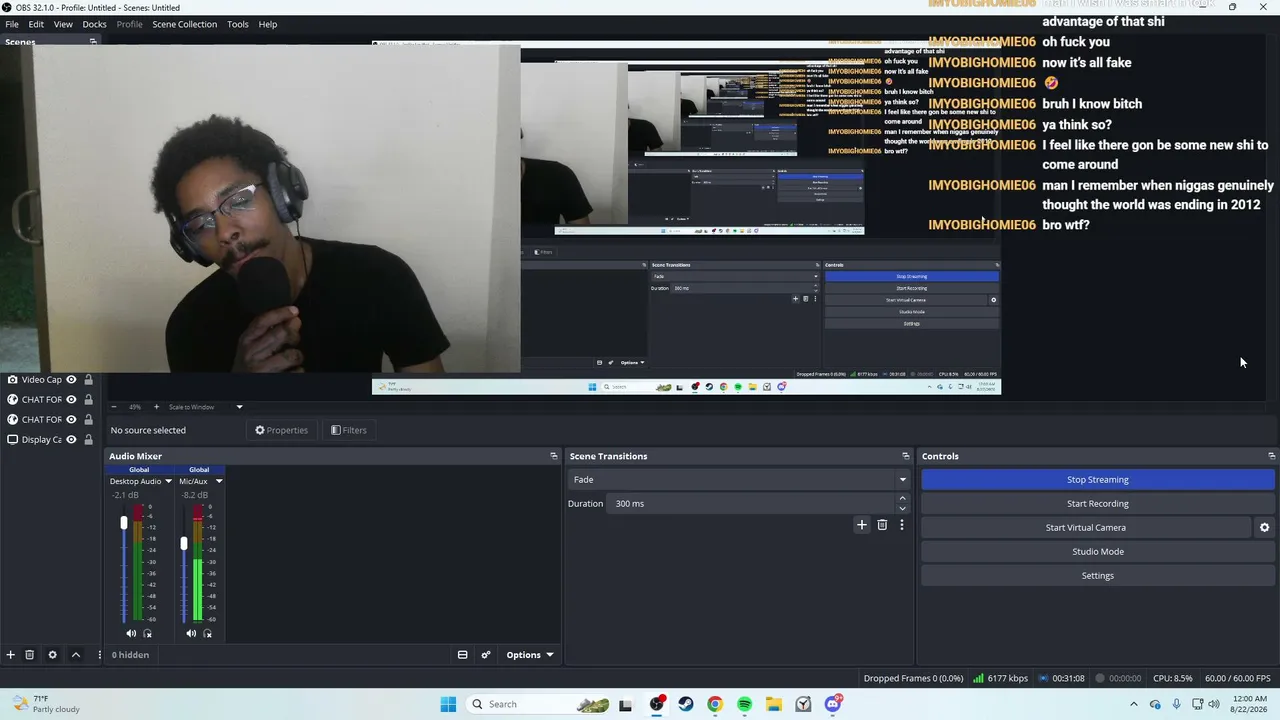Open the Docks menu
The height and width of the screenshot is (720, 1280).
point(94,24)
